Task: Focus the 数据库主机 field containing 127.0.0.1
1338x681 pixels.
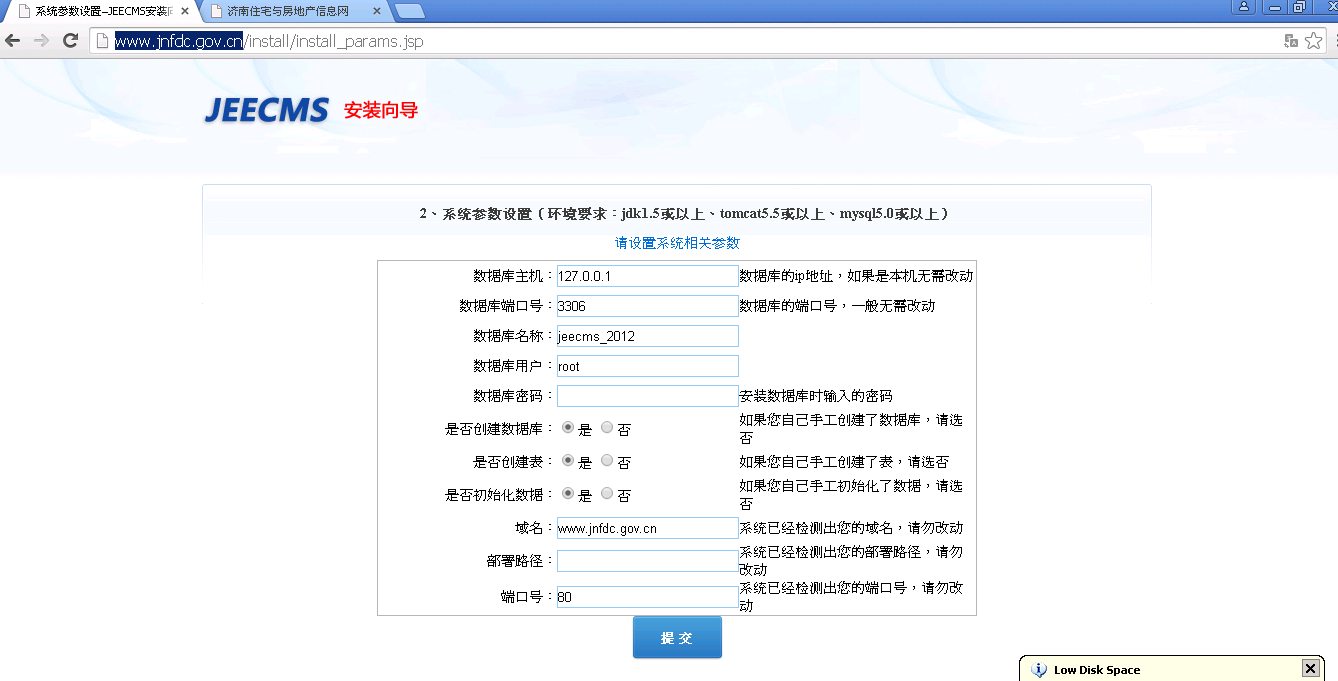Action: click(648, 276)
